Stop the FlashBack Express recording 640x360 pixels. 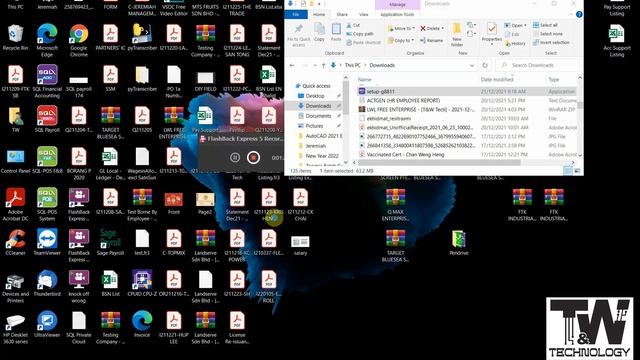253,157
